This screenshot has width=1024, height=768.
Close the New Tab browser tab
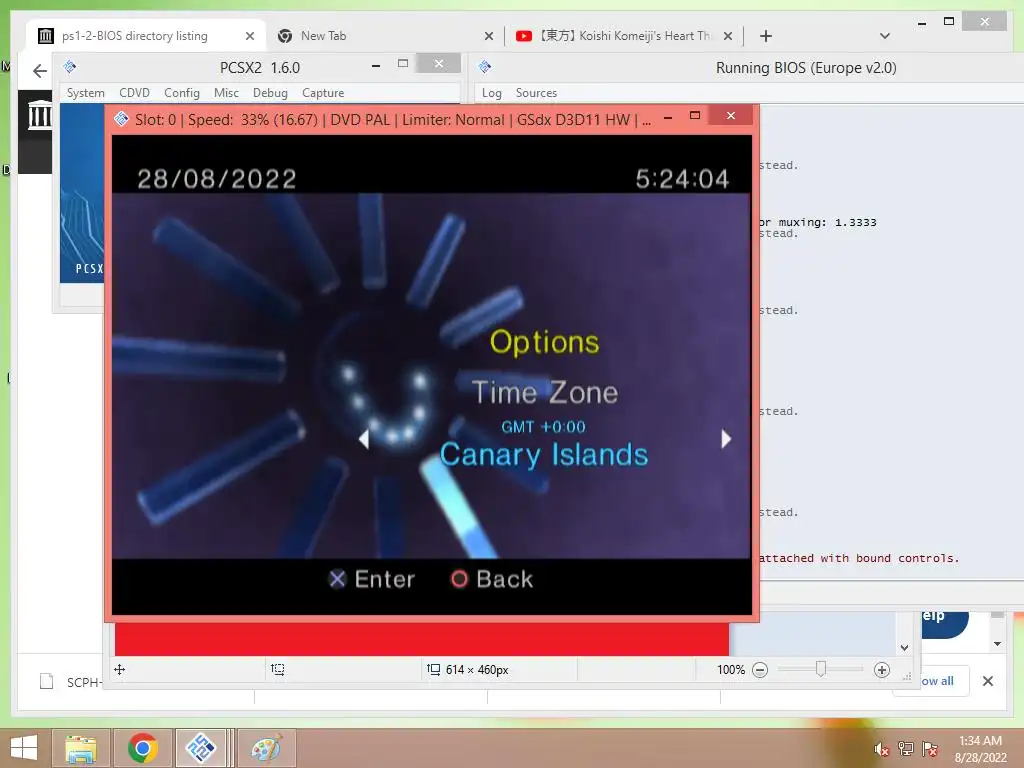(488, 36)
